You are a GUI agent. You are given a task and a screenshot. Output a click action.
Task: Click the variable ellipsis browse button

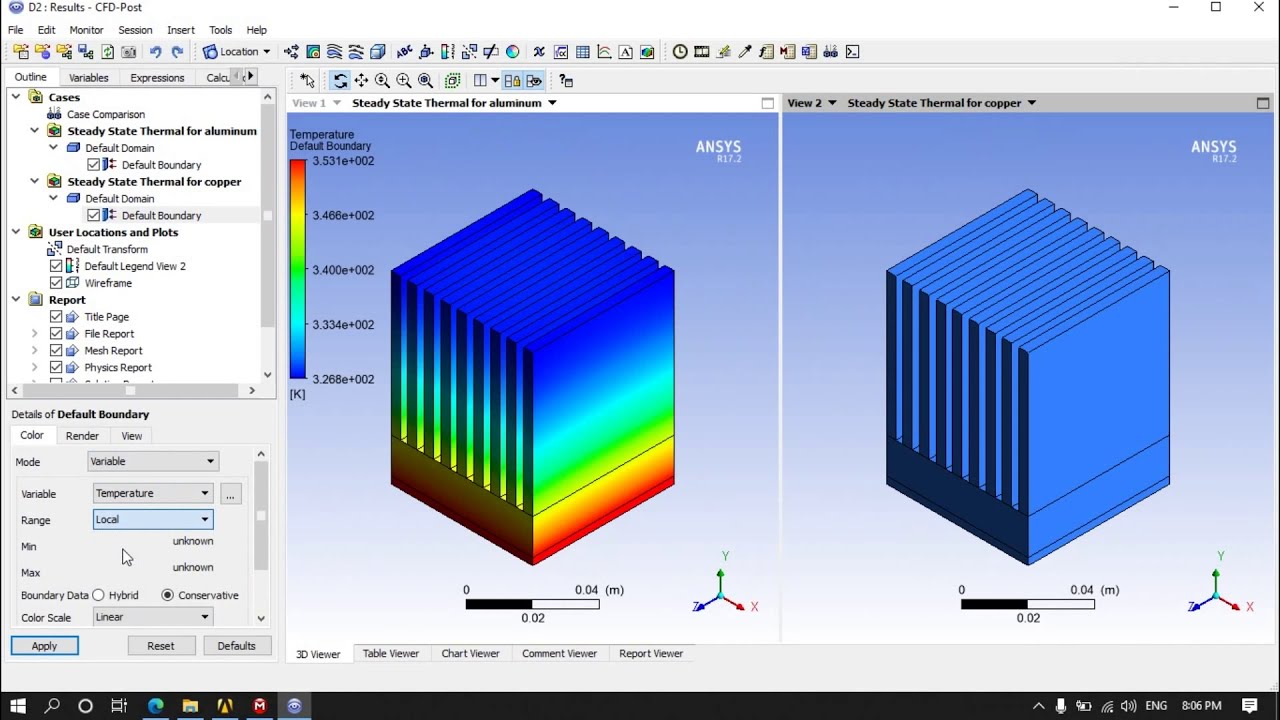pos(230,494)
